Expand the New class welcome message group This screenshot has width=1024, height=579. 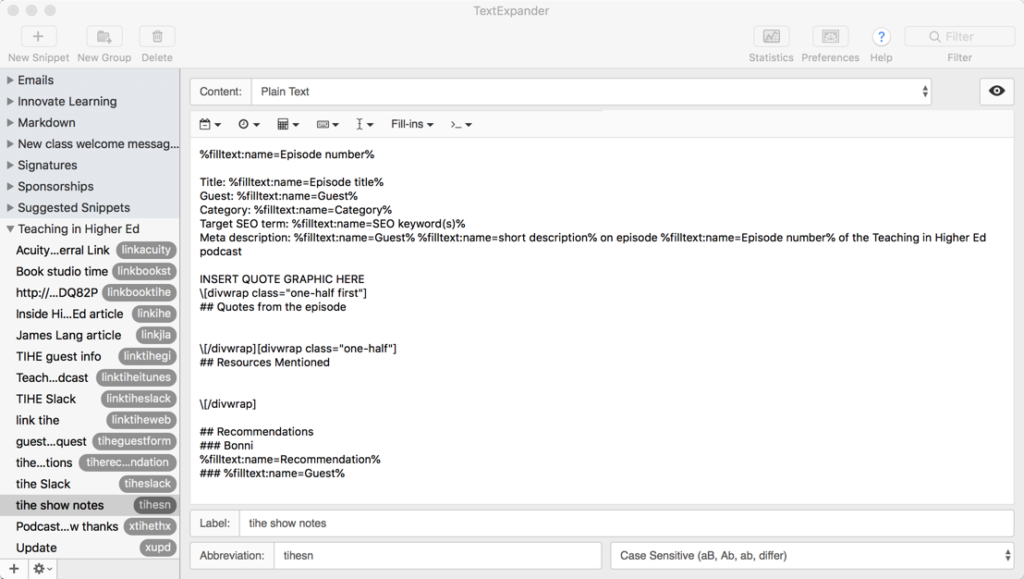tap(10, 144)
